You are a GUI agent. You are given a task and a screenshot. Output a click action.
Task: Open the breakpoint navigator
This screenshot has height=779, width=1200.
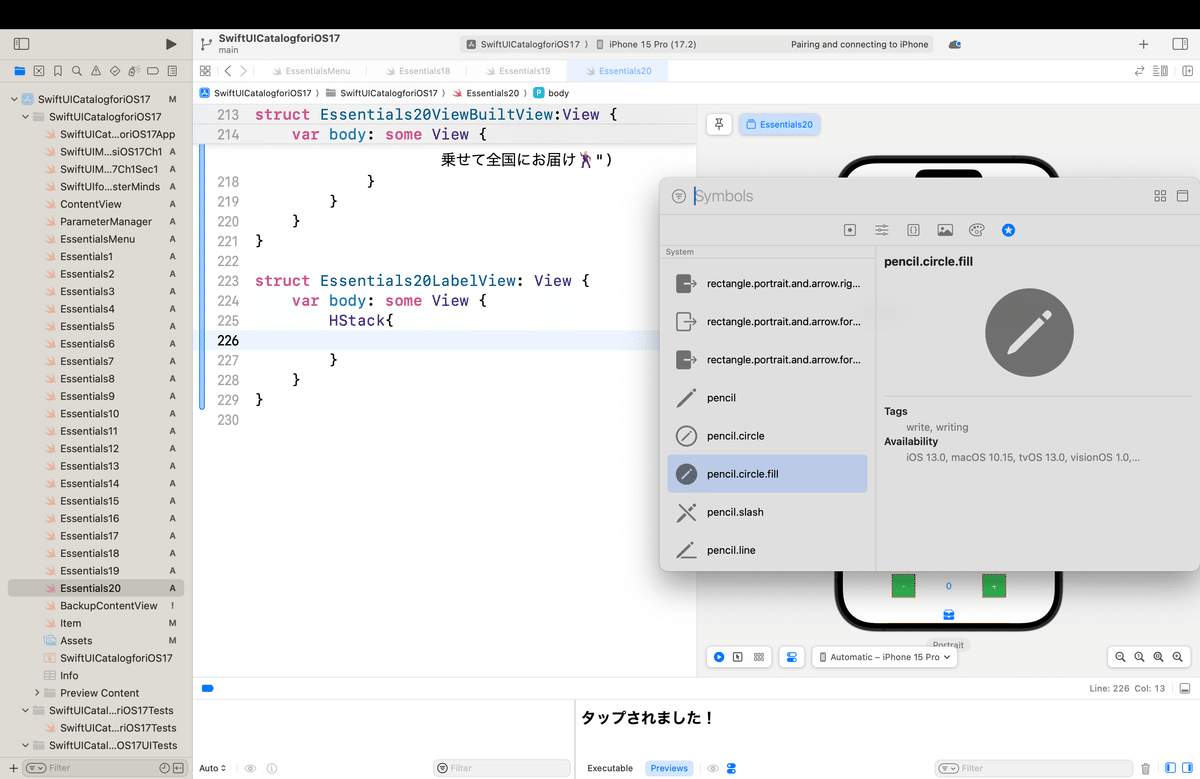pos(153,71)
